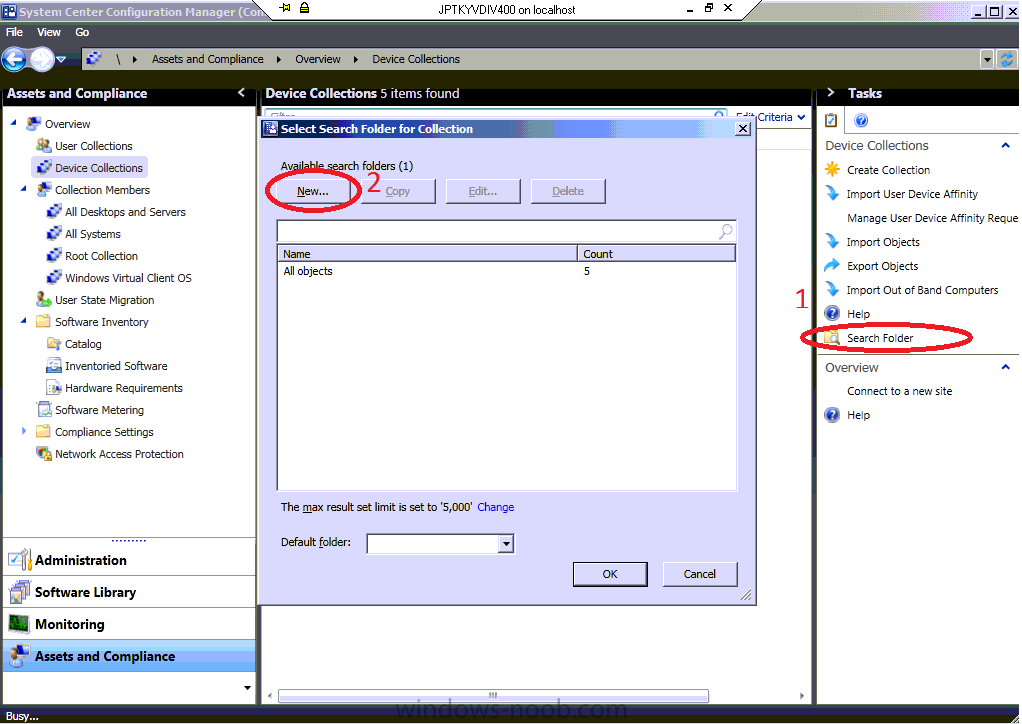
Task: Click Assets and Compliance in breadcrumb
Action: point(207,59)
